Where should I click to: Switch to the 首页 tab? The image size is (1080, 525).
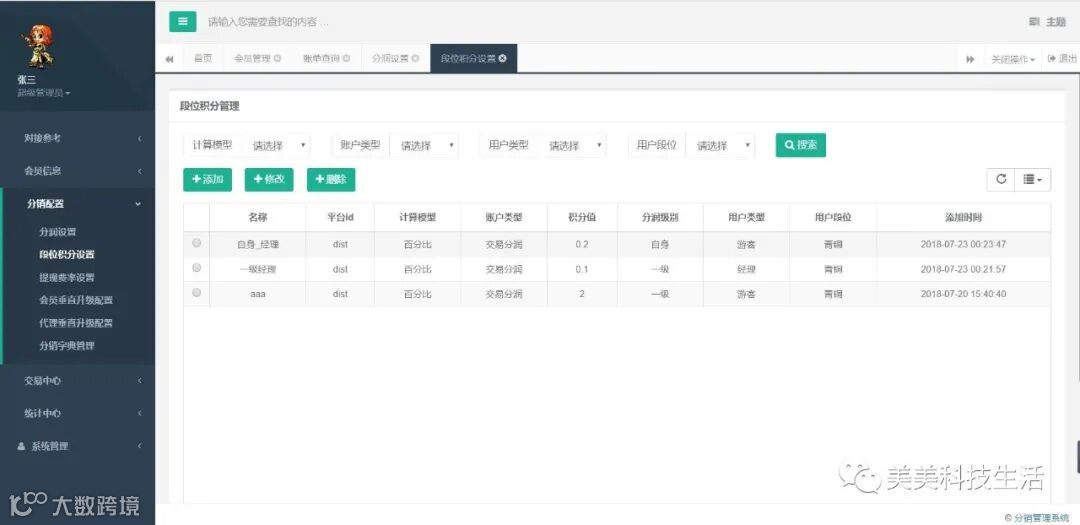coord(202,59)
